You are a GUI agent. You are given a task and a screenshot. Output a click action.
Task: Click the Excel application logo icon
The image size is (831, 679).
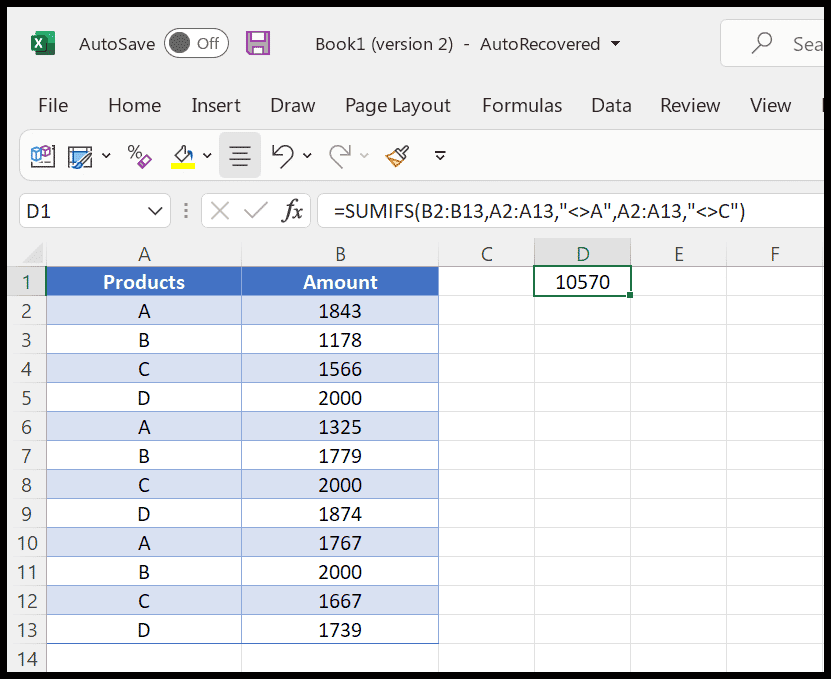click(42, 43)
